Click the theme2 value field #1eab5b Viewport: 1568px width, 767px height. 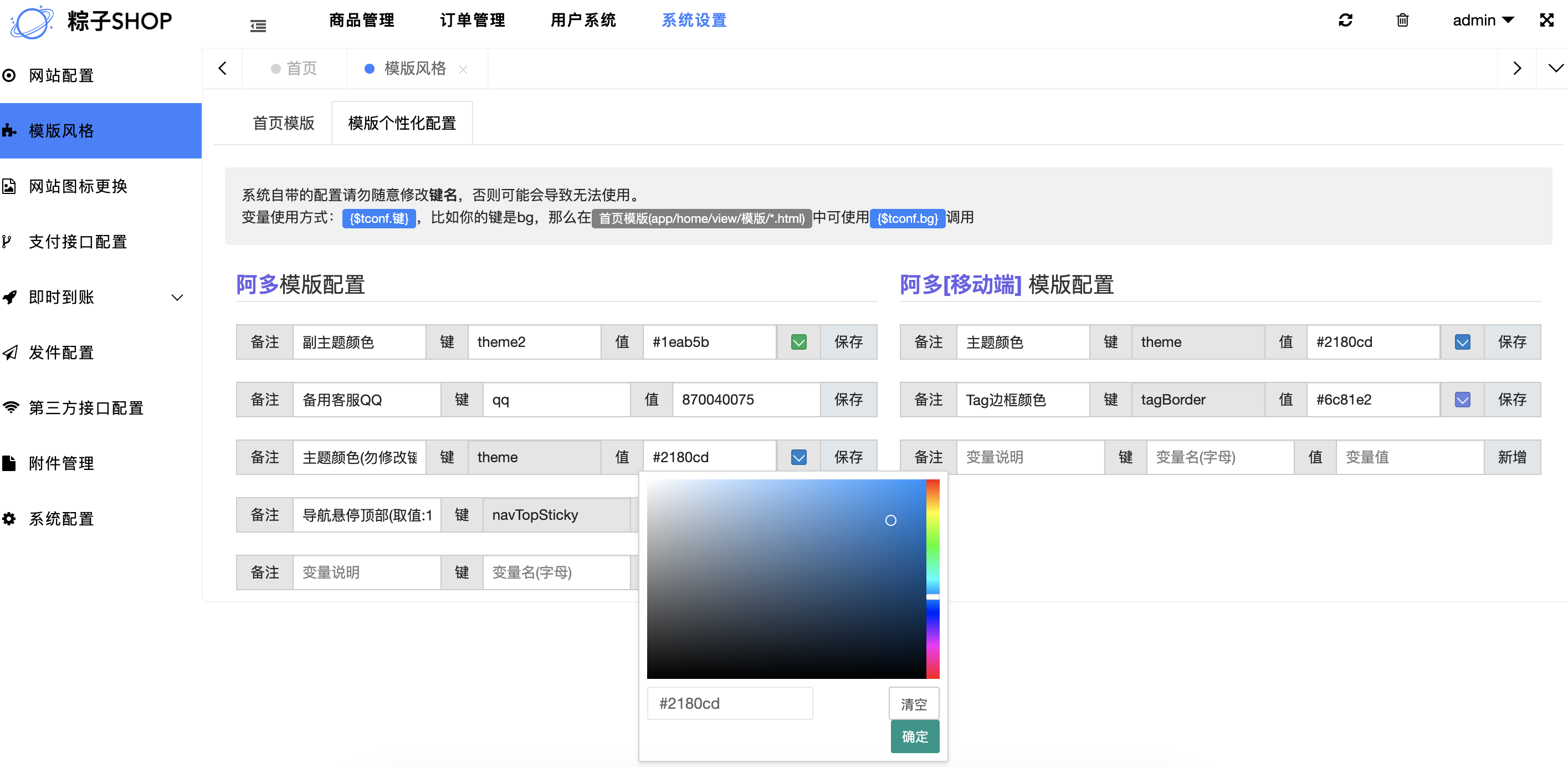coord(710,342)
